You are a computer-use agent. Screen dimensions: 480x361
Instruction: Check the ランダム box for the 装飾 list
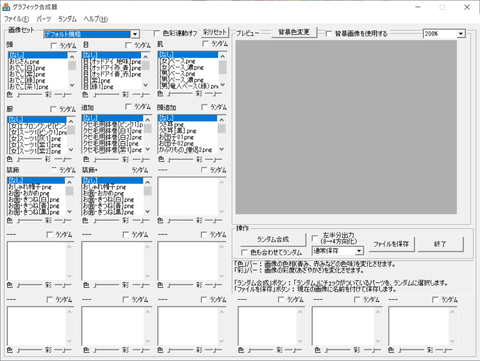[x=54, y=170]
